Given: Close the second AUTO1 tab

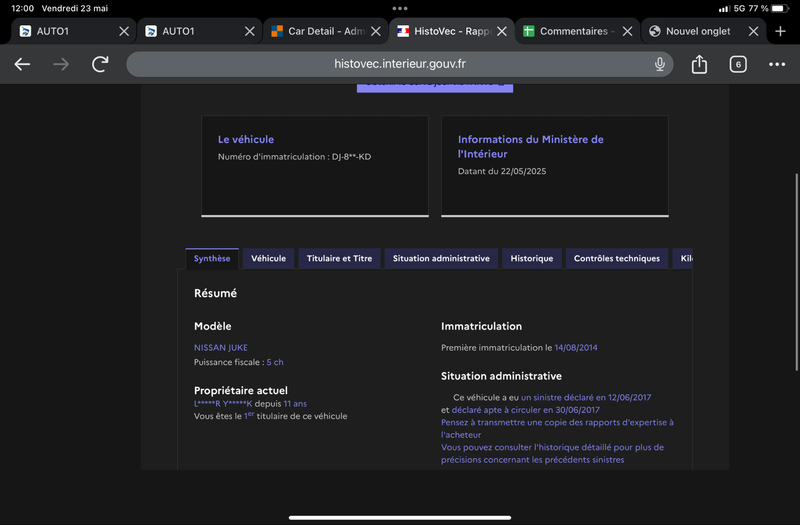Looking at the screenshot, I should [249, 31].
